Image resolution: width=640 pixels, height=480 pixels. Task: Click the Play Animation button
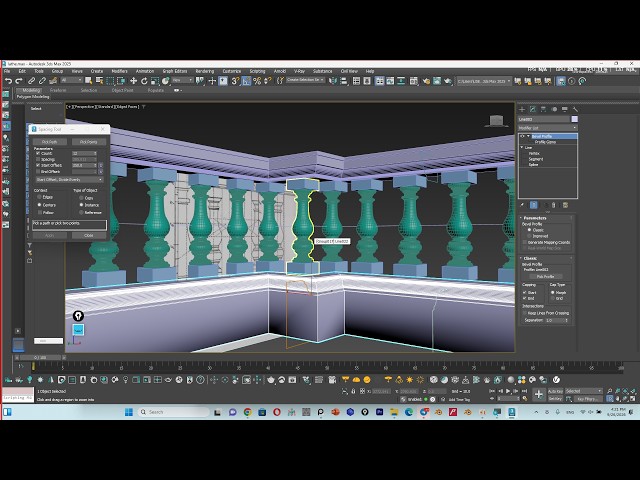[508, 391]
